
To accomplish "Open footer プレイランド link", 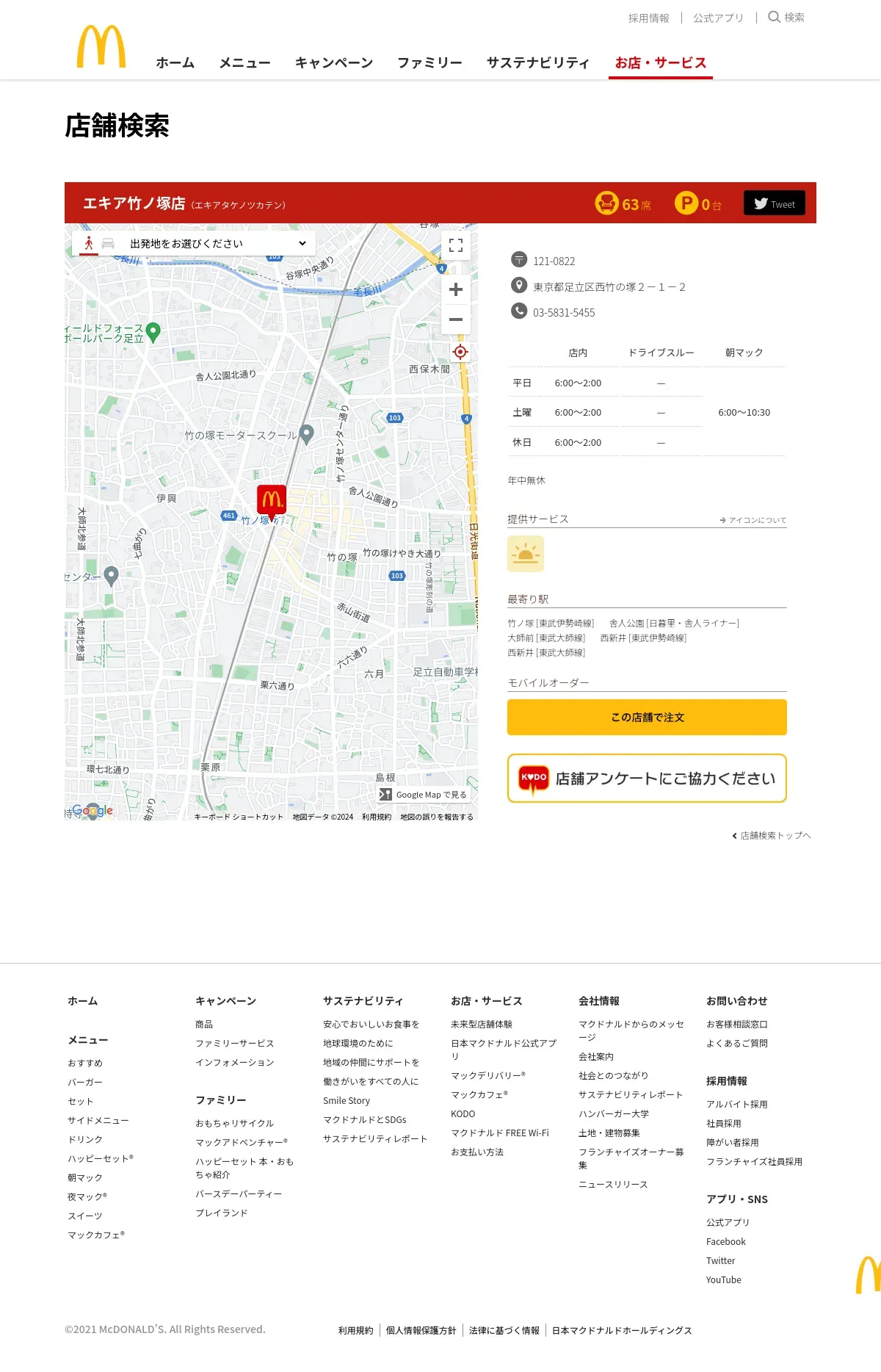I will (x=222, y=1213).
